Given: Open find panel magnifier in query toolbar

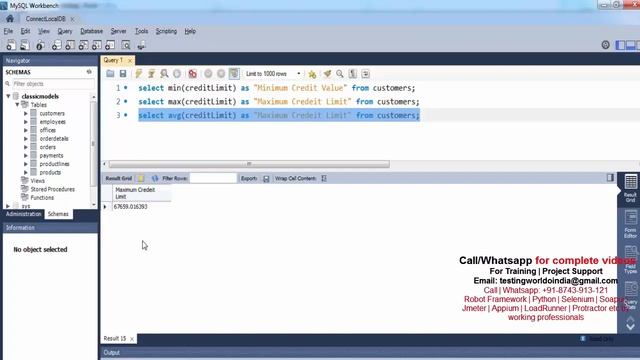Looking at the screenshot, I should pos(340,74).
